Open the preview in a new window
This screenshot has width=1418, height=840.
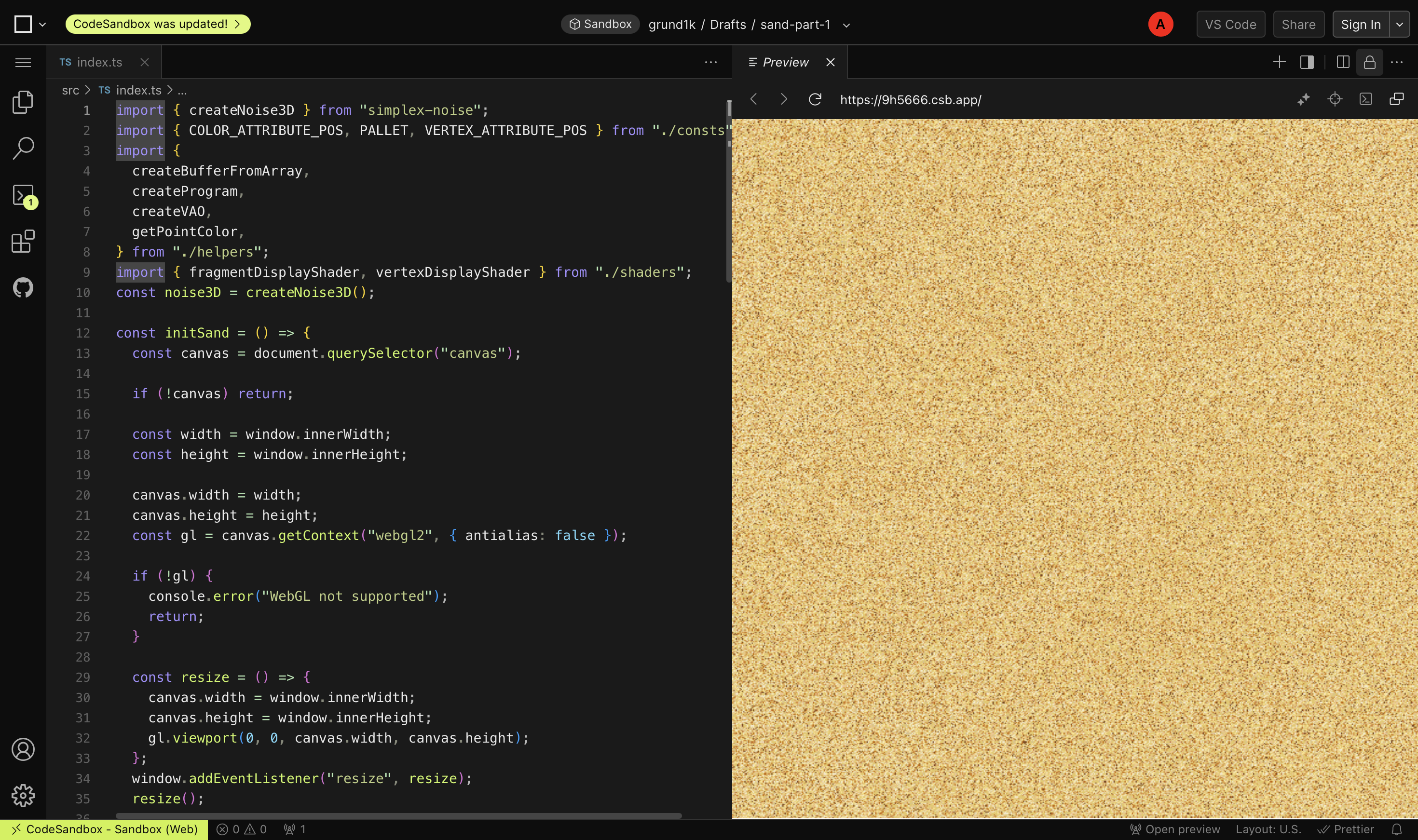point(1396,99)
